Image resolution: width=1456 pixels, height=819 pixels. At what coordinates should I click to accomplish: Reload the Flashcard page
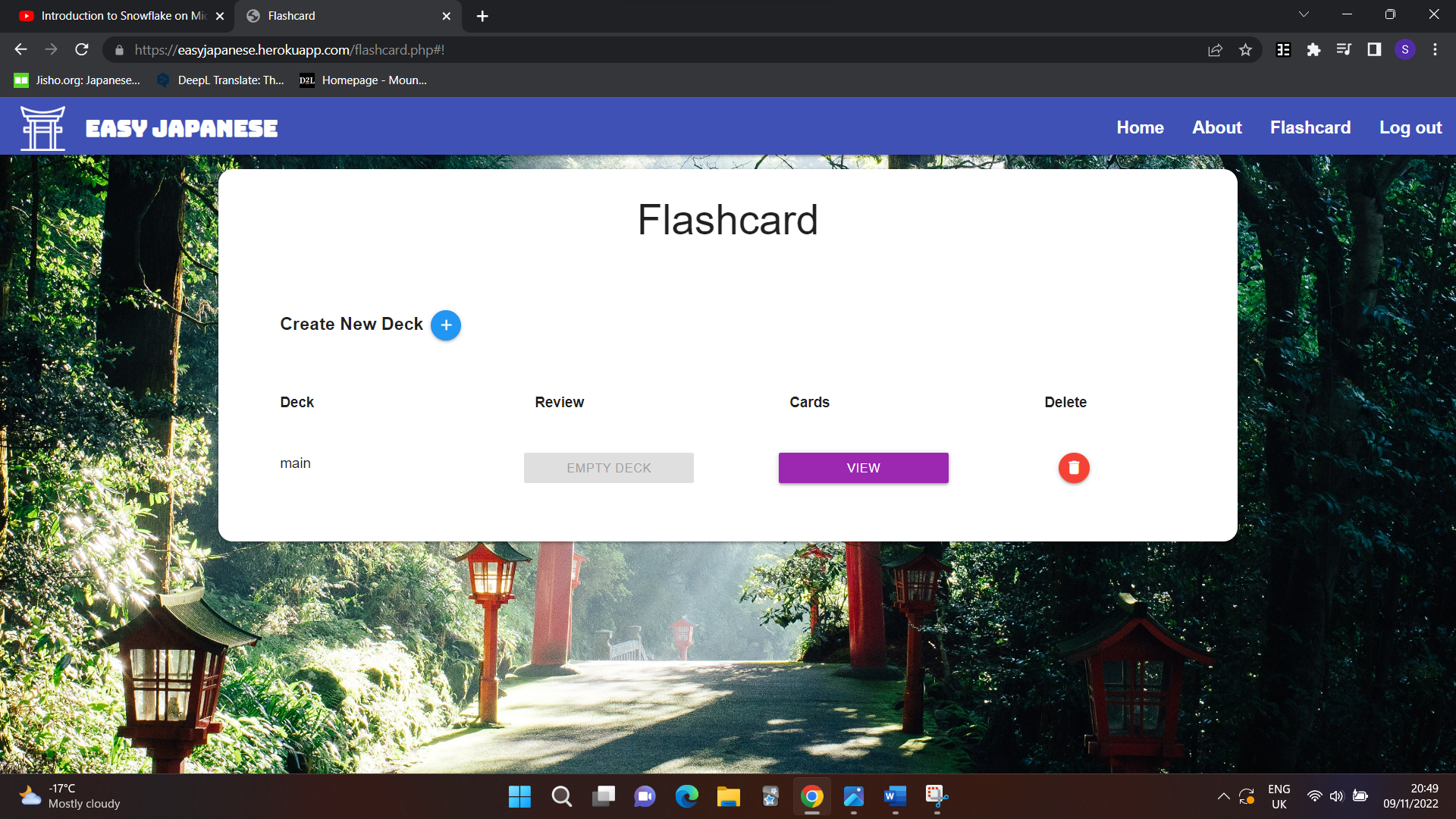tap(82, 50)
